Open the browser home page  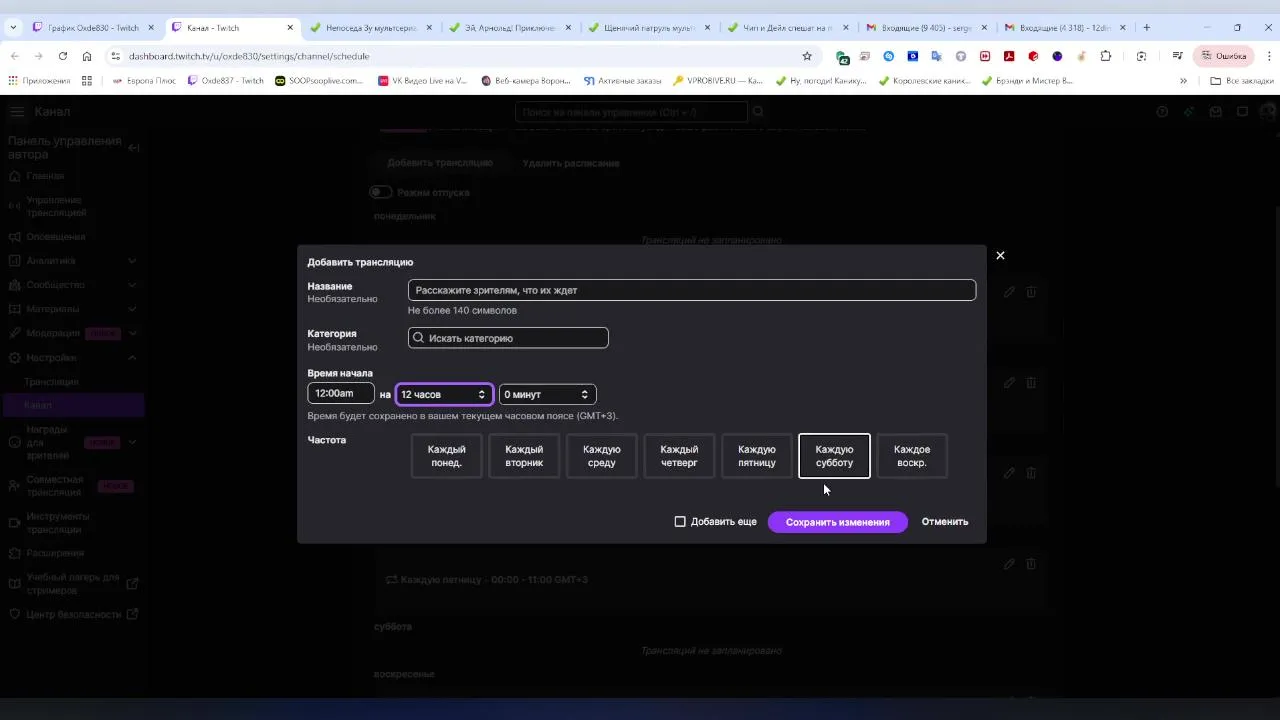pos(87,56)
